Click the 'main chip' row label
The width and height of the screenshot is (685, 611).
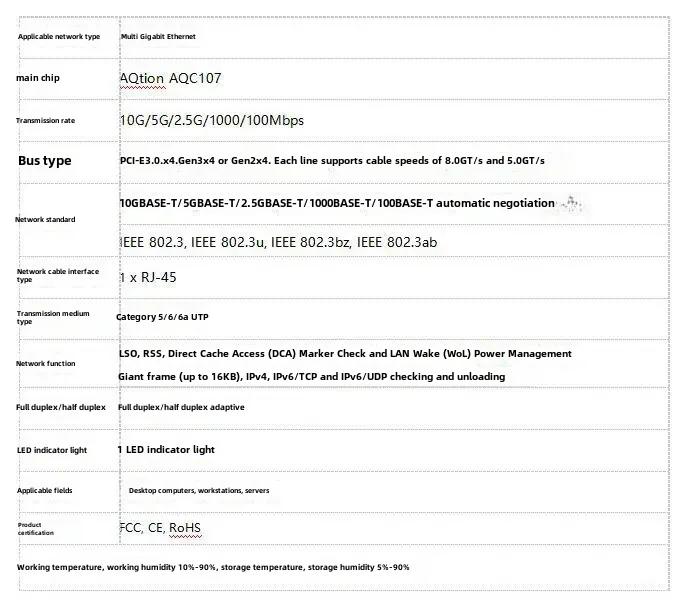tap(38, 78)
